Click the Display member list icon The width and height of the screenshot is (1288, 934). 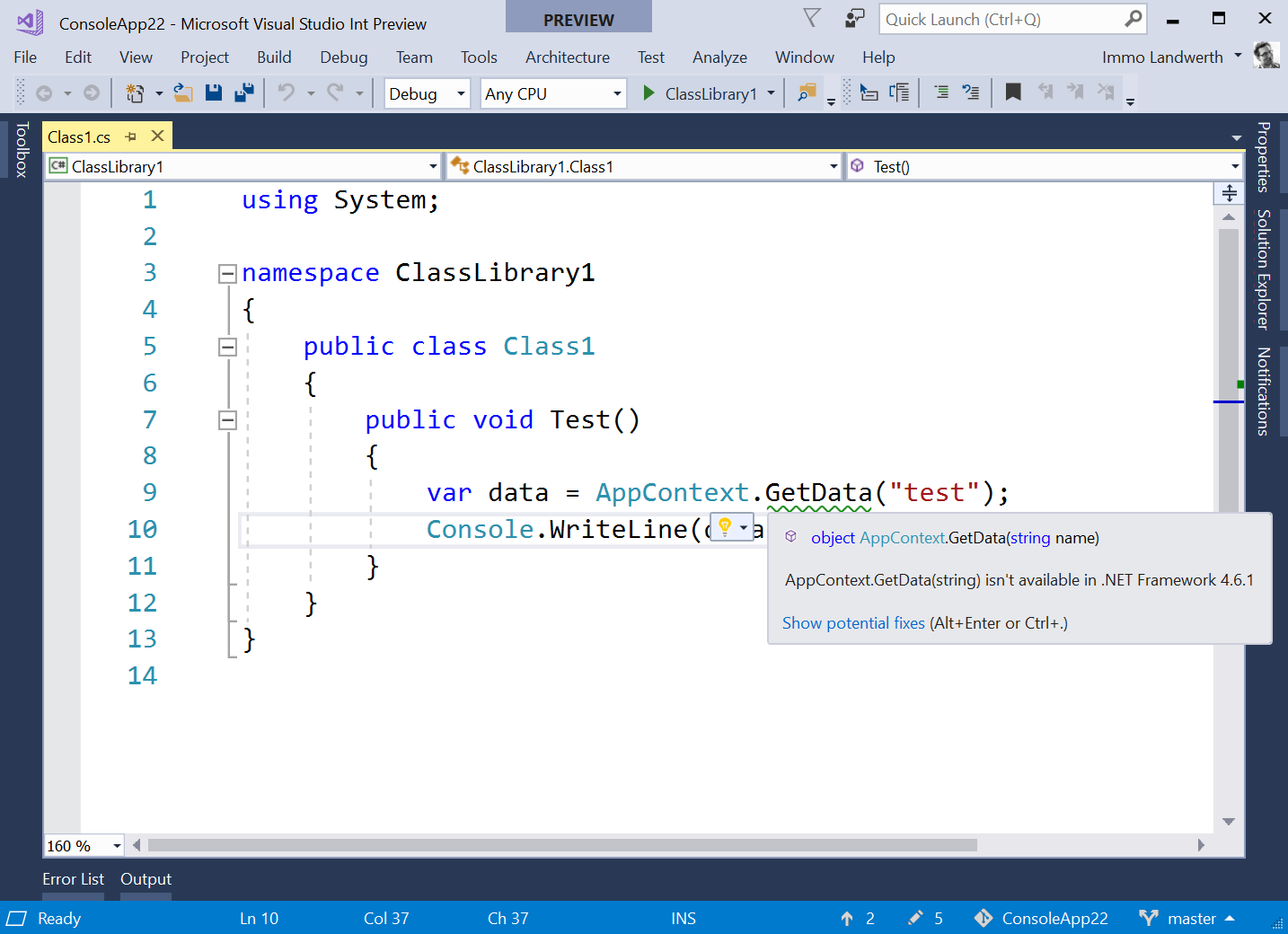point(869,93)
